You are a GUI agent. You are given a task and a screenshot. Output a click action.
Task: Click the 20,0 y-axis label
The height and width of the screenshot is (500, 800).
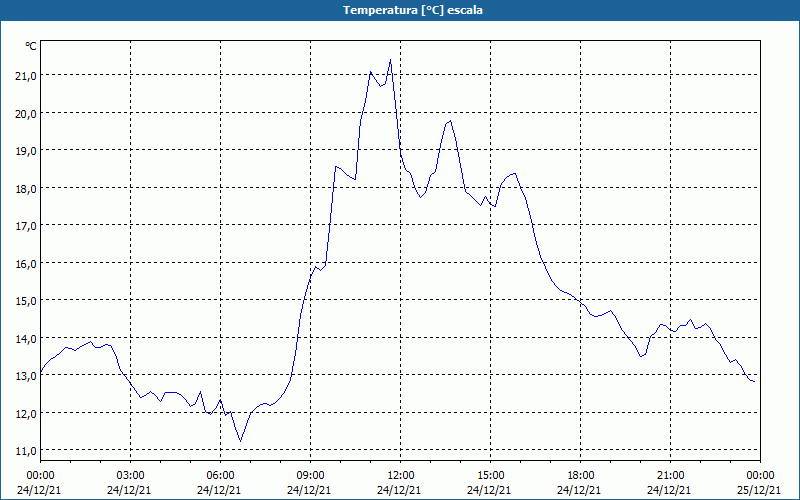coord(27,114)
